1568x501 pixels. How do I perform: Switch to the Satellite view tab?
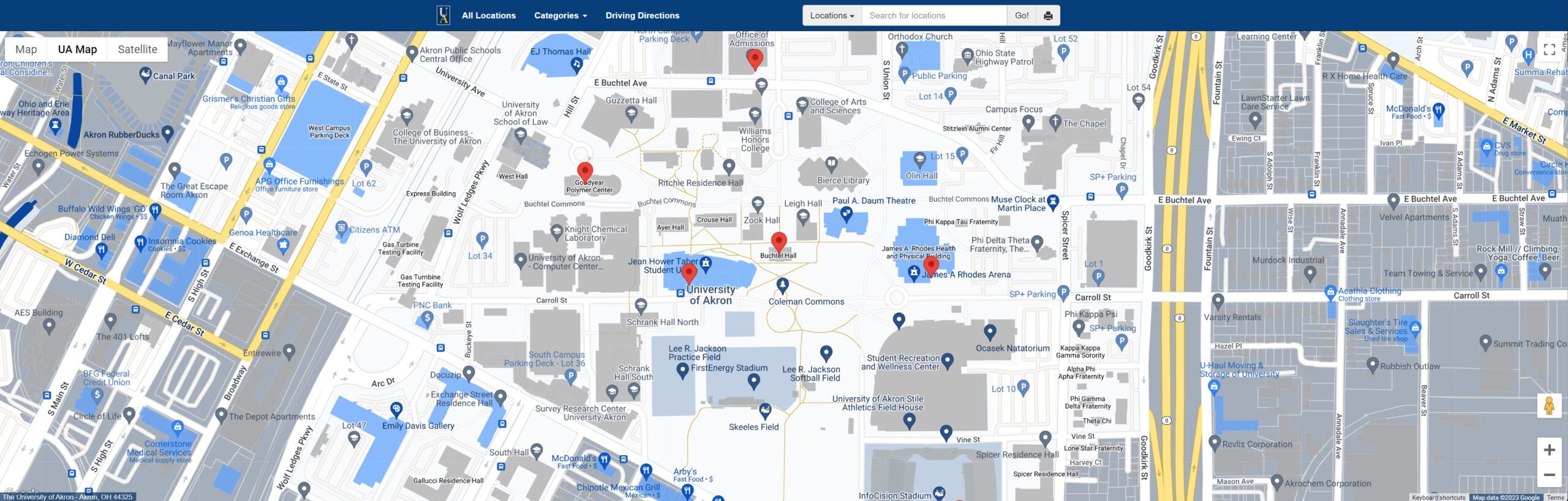point(137,50)
